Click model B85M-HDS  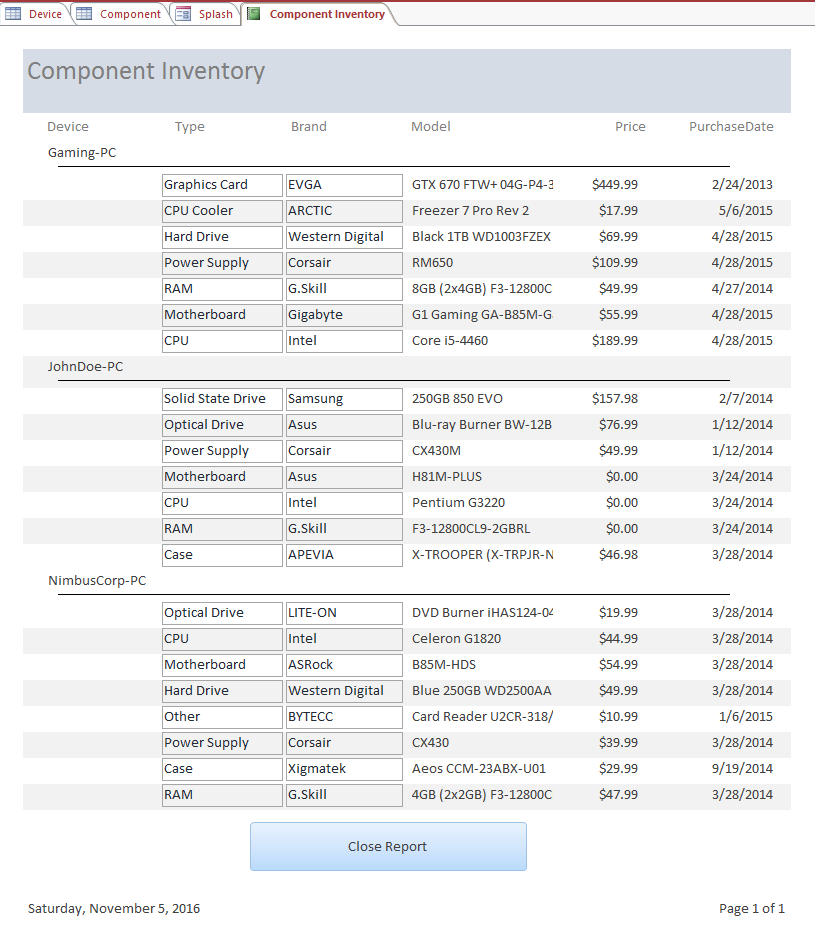[444, 665]
